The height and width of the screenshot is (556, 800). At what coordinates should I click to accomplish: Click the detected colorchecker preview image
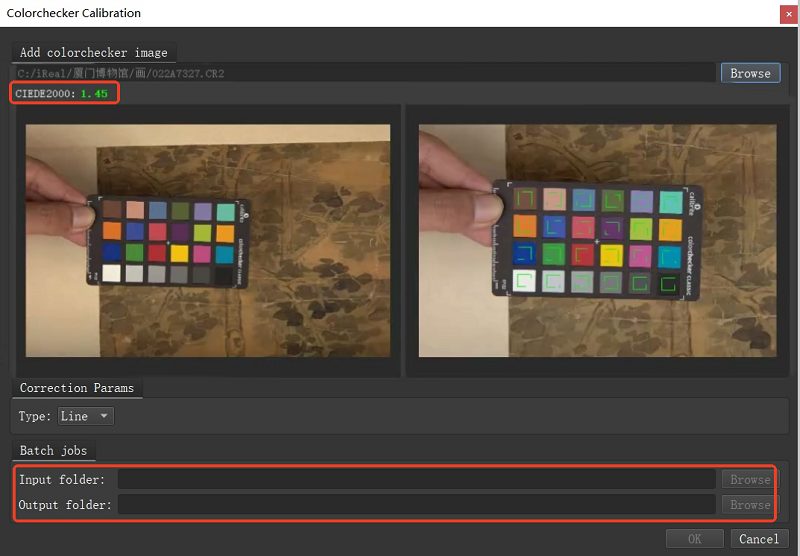(x=598, y=241)
